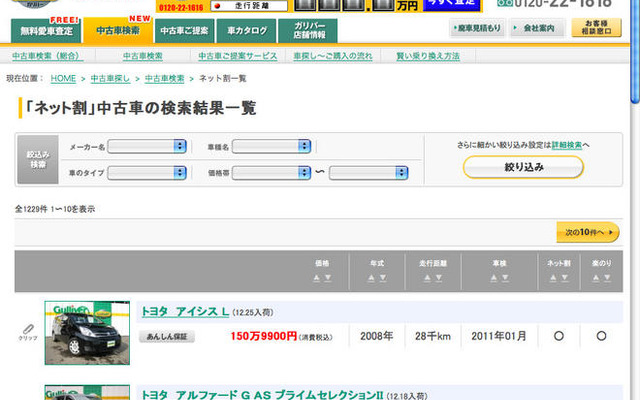Open お客様相談窓口

(596, 27)
